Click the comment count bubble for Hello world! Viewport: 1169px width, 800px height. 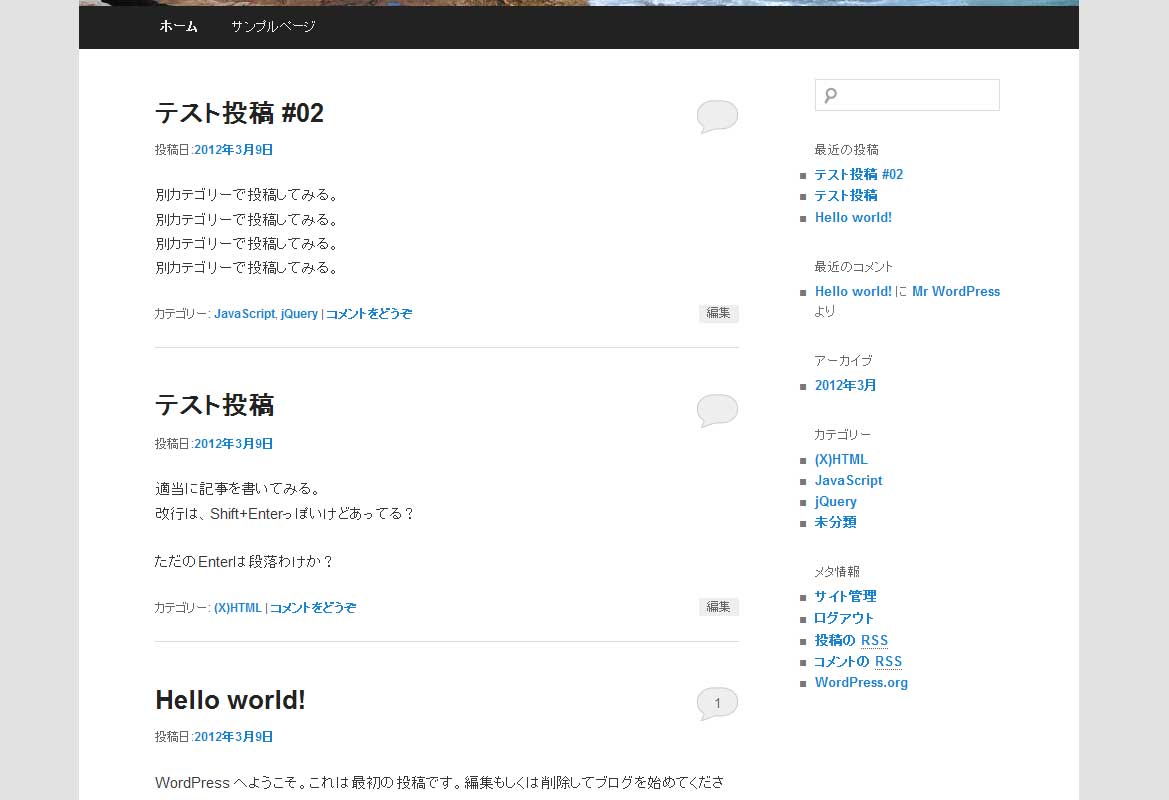(717, 704)
